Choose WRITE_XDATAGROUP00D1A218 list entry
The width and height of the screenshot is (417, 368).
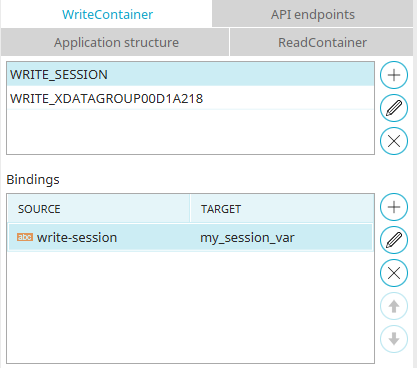click(190, 98)
